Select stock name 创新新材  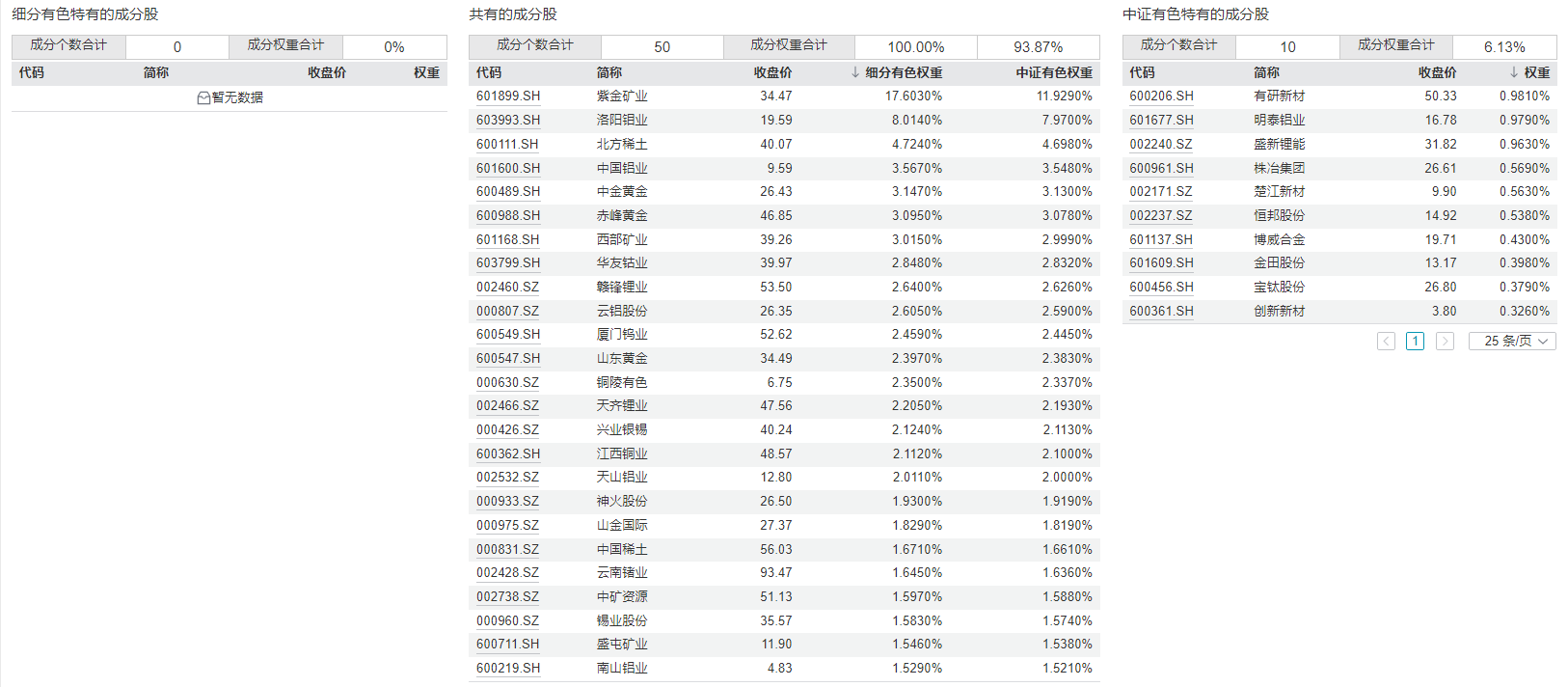tap(1280, 311)
